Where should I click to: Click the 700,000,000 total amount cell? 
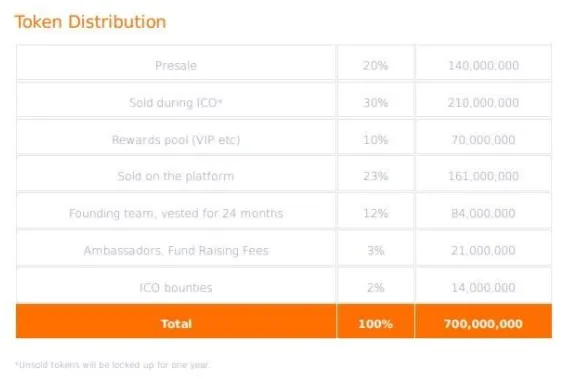[483, 321]
